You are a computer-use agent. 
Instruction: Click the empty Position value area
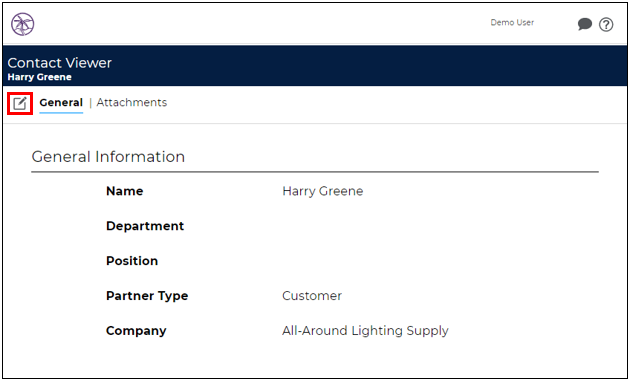click(x=439, y=261)
